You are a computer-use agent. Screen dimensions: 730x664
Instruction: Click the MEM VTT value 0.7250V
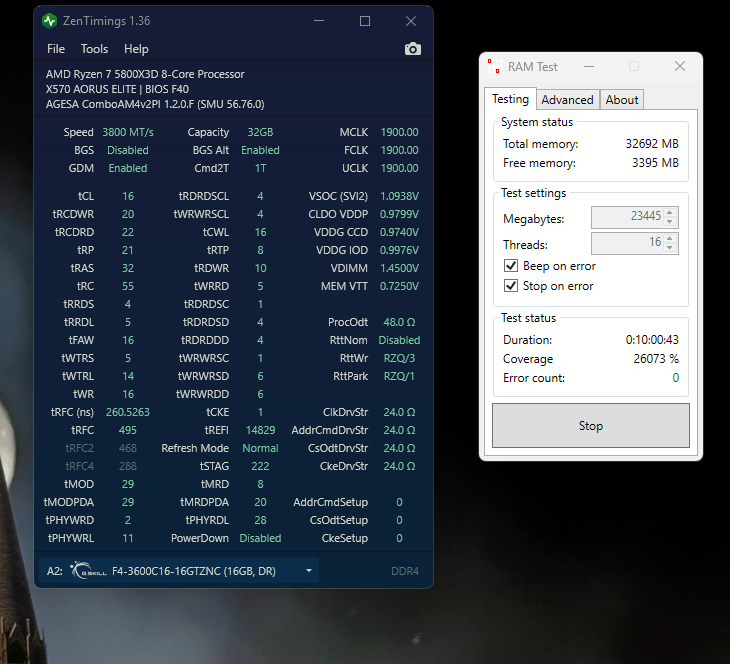pyautogui.click(x=399, y=286)
